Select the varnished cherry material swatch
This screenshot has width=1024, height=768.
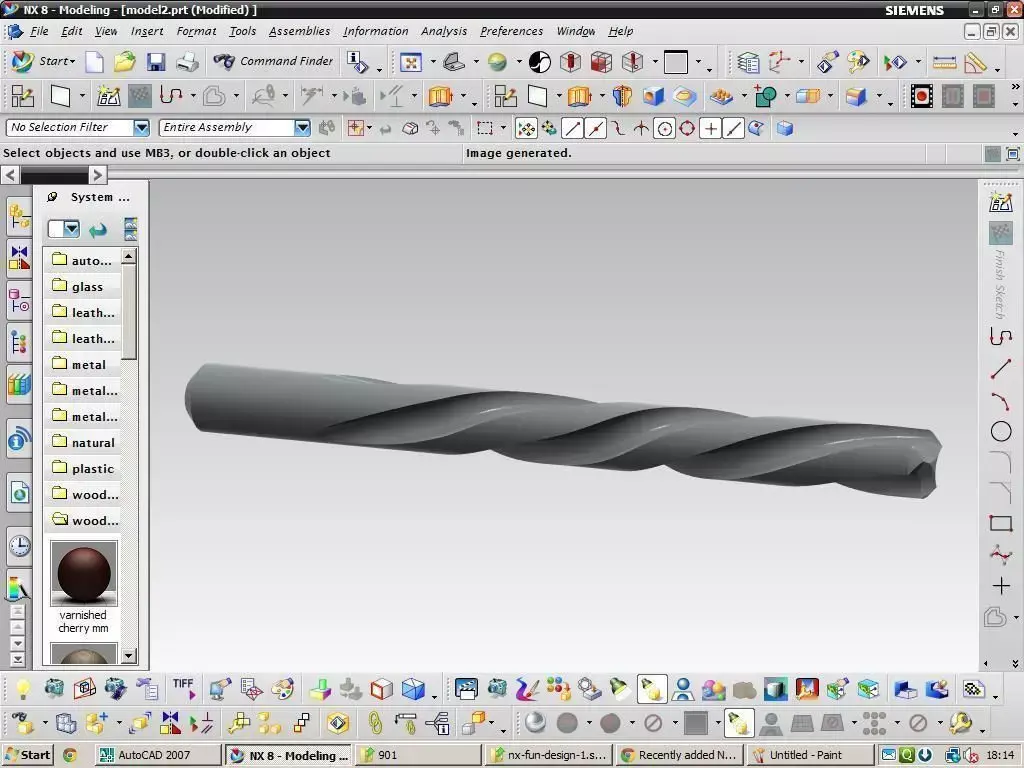(84, 573)
